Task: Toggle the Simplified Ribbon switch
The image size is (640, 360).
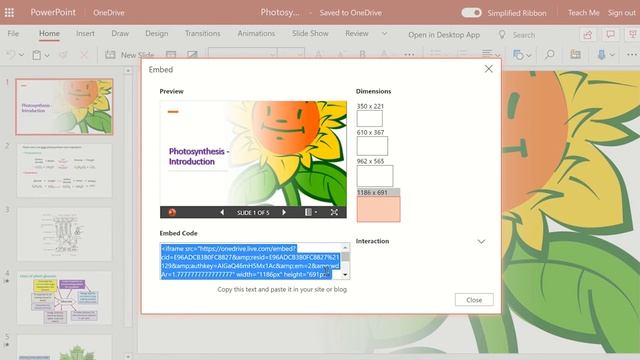Action: coord(471,13)
